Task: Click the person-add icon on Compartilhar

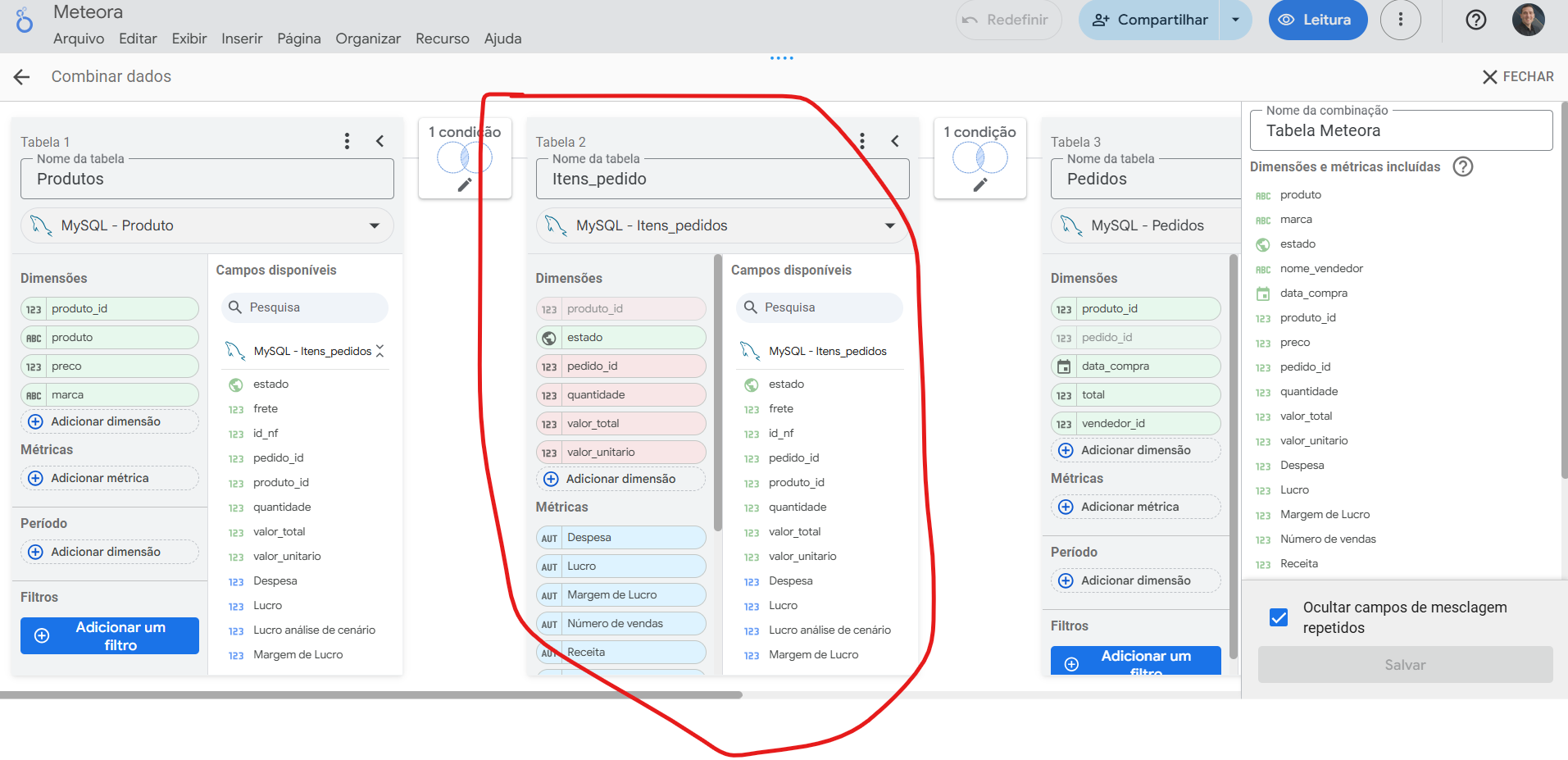Action: tap(1101, 20)
